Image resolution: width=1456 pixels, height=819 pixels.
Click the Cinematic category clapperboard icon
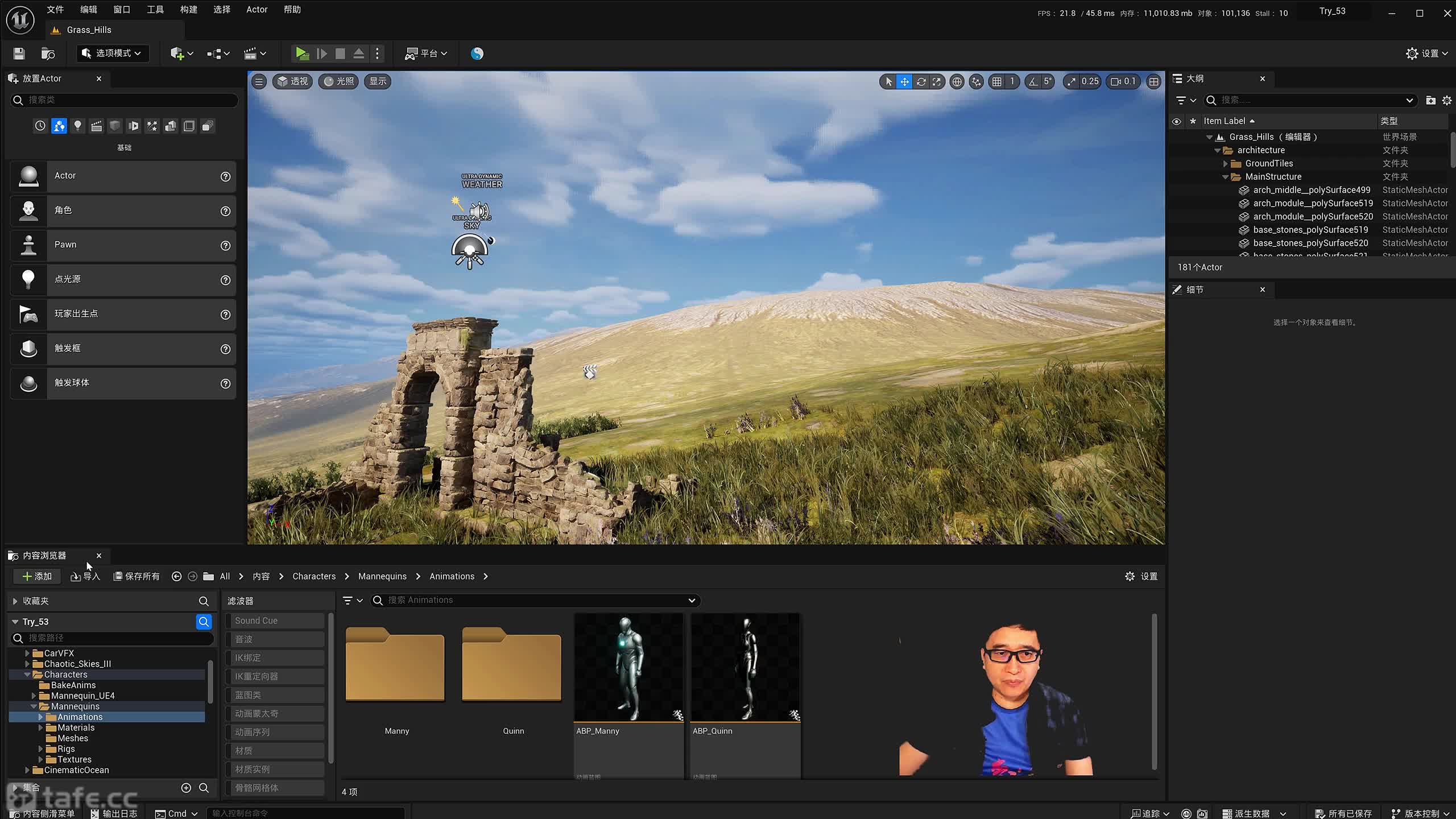point(96,126)
